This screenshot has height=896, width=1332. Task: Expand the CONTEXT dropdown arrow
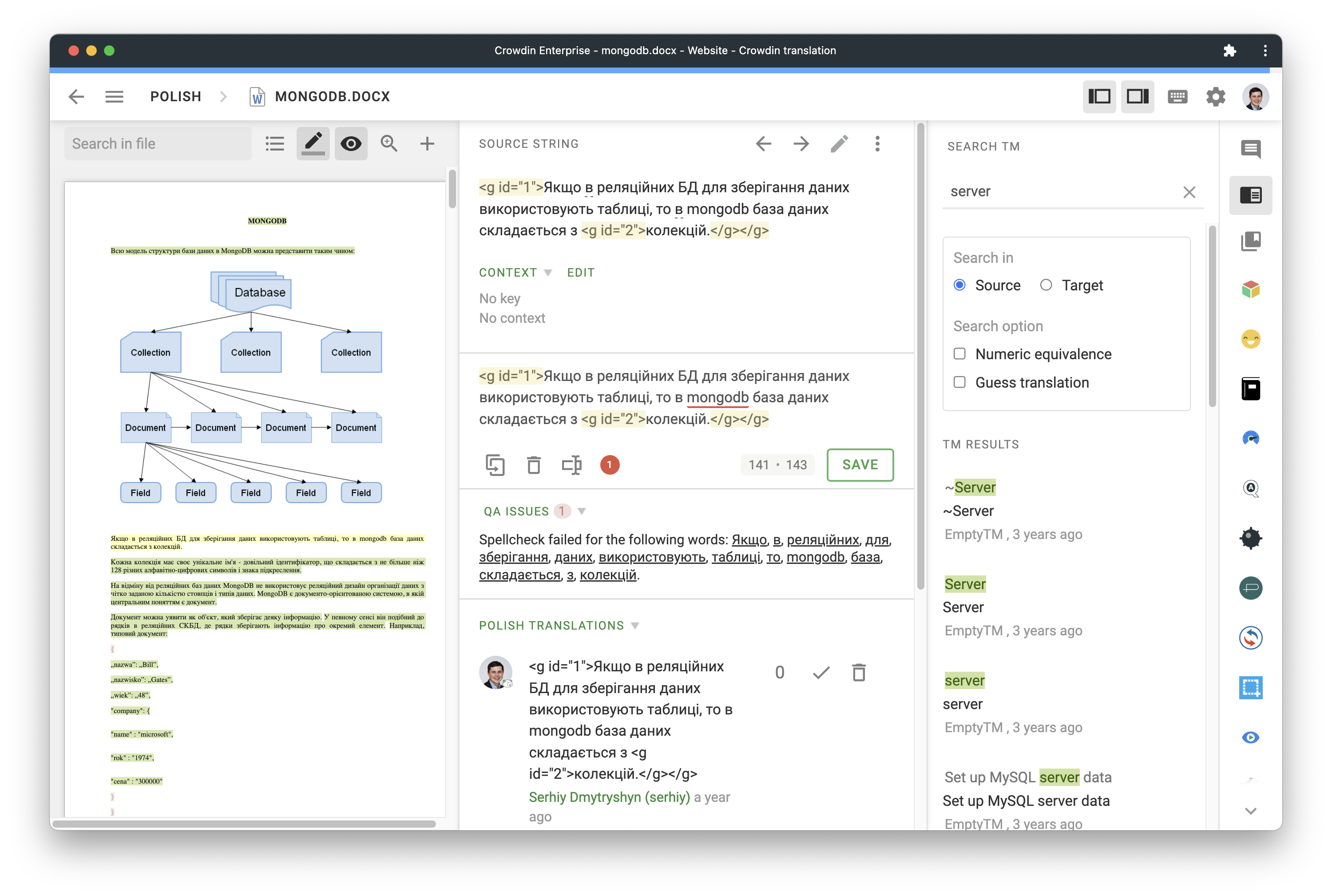[x=548, y=273]
